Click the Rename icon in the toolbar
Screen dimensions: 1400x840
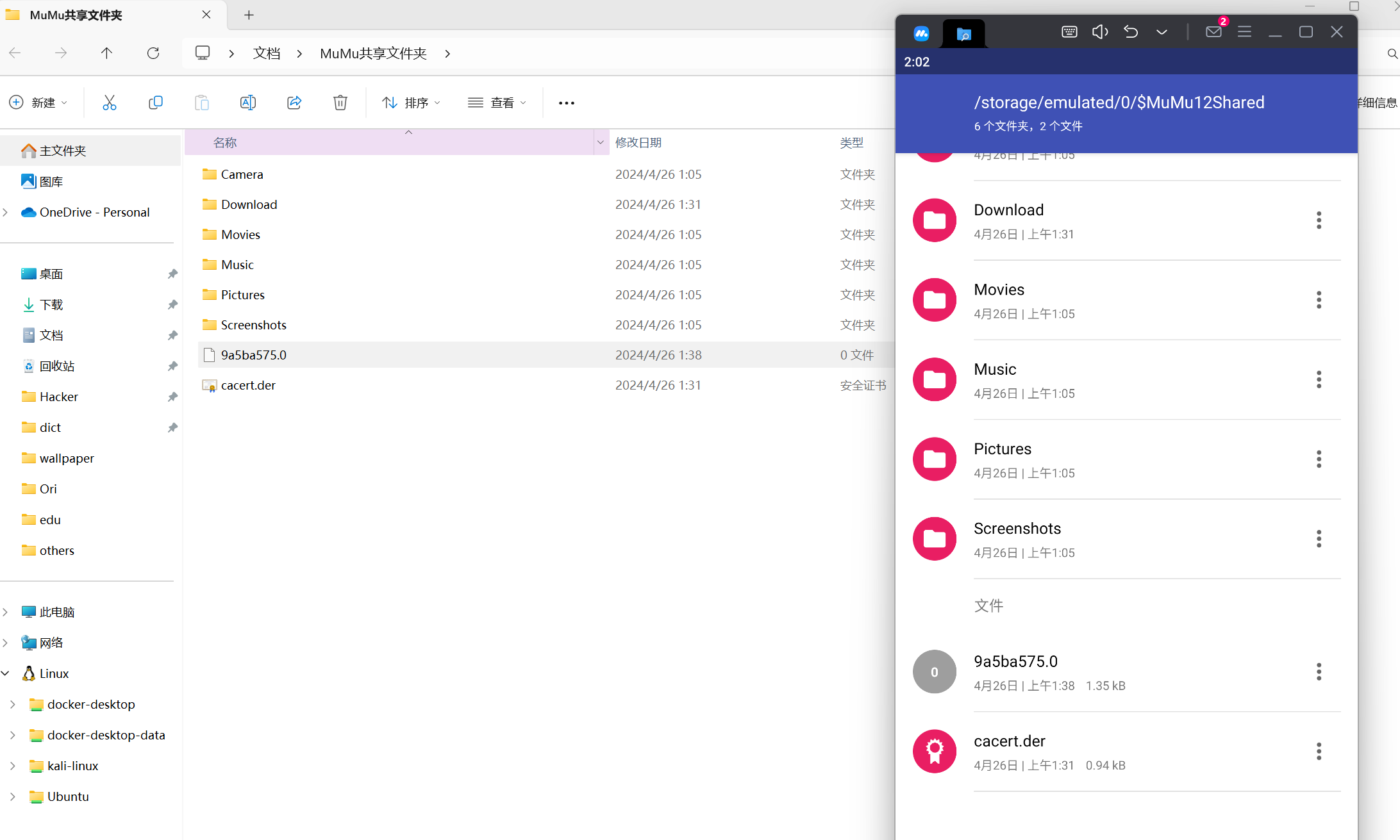click(247, 103)
